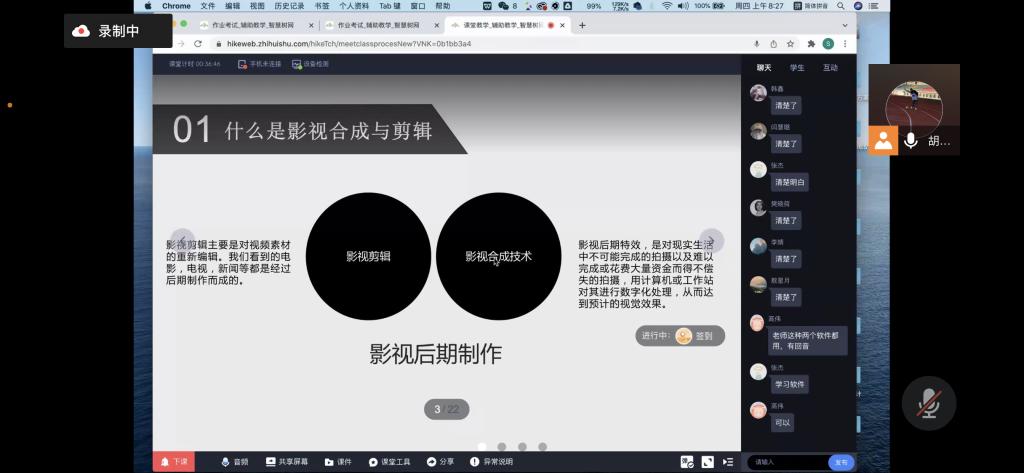The height and width of the screenshot is (473, 1024).
Task: Open the 音频 audio settings
Action: (x=234, y=461)
